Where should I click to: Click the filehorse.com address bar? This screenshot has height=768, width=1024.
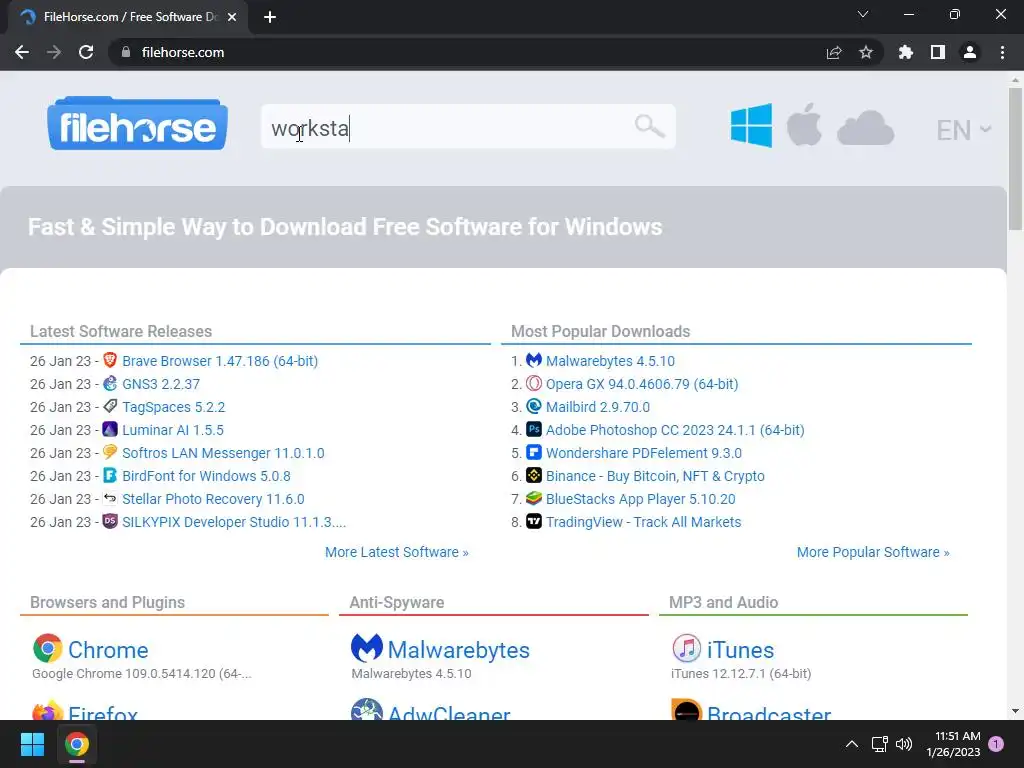(470, 52)
